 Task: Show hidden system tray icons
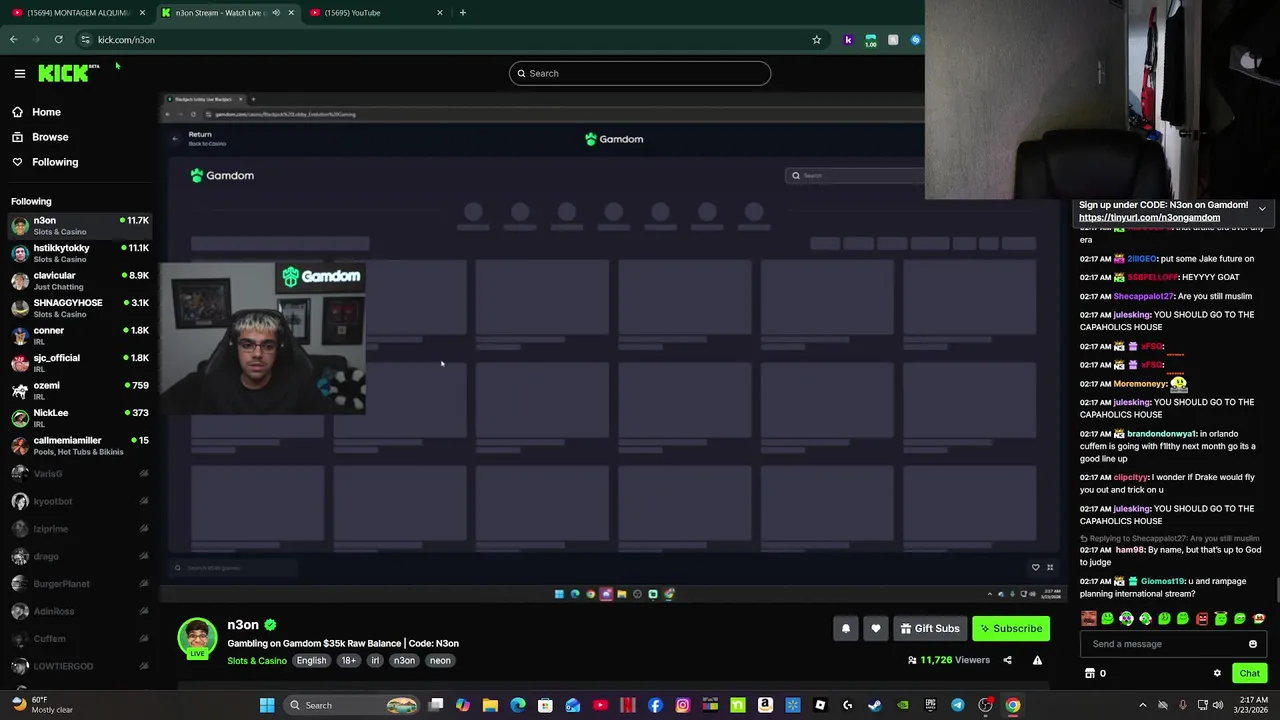(1143, 705)
